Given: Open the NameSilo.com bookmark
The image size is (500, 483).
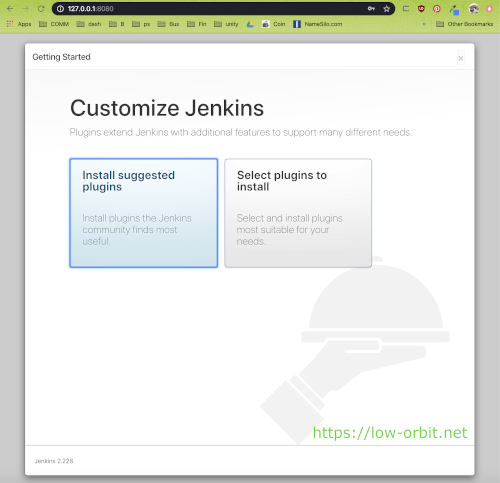Looking at the screenshot, I should [318, 24].
